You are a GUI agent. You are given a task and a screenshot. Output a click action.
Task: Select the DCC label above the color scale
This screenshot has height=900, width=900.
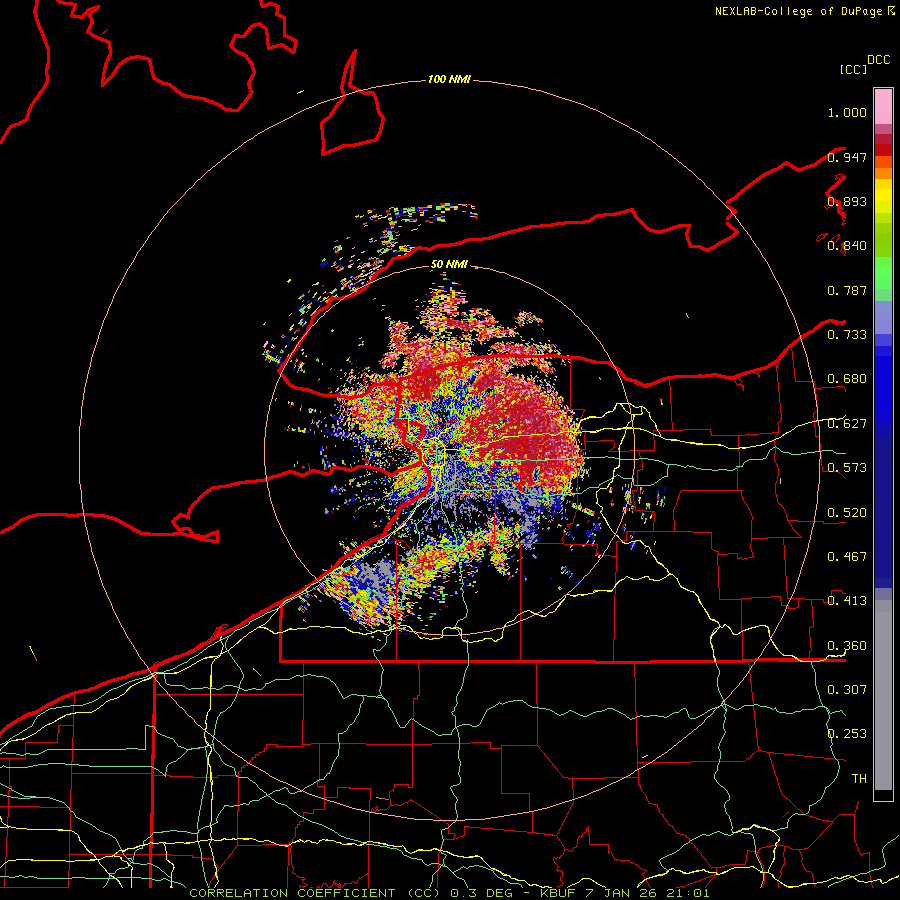click(x=879, y=60)
